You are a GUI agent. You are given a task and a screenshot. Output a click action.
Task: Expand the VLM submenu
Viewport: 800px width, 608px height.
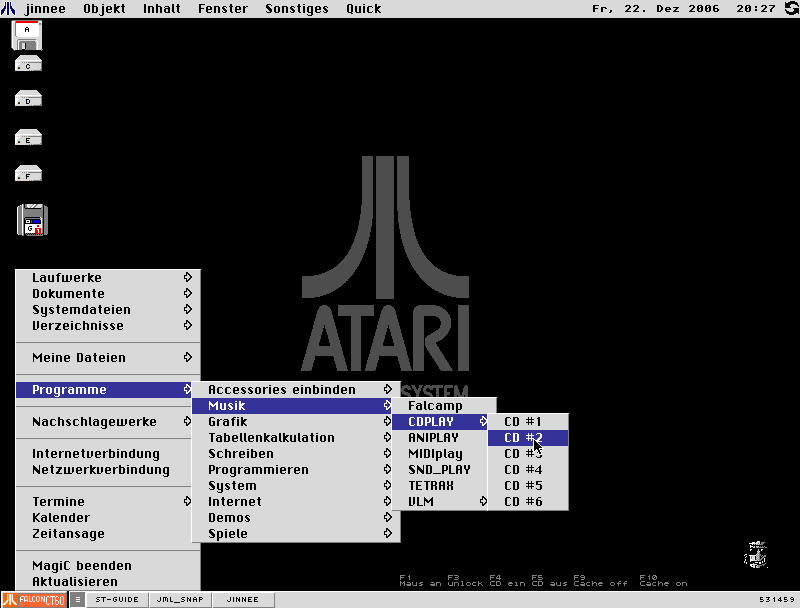point(440,501)
